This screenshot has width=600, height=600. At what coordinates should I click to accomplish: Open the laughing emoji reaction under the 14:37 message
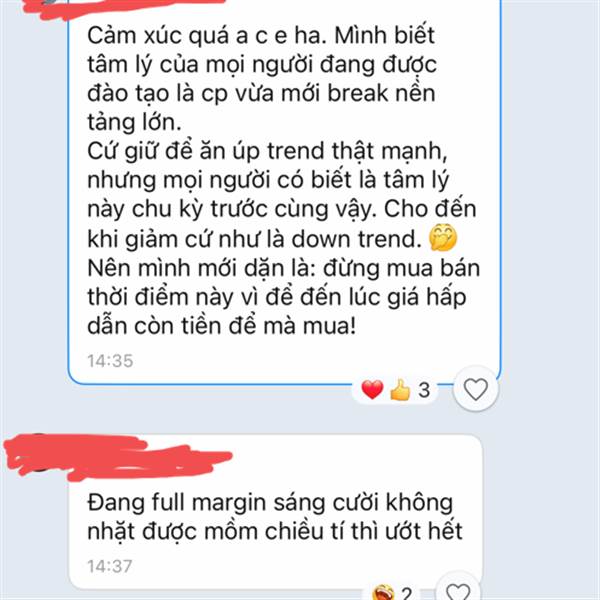pyautogui.click(x=383, y=592)
